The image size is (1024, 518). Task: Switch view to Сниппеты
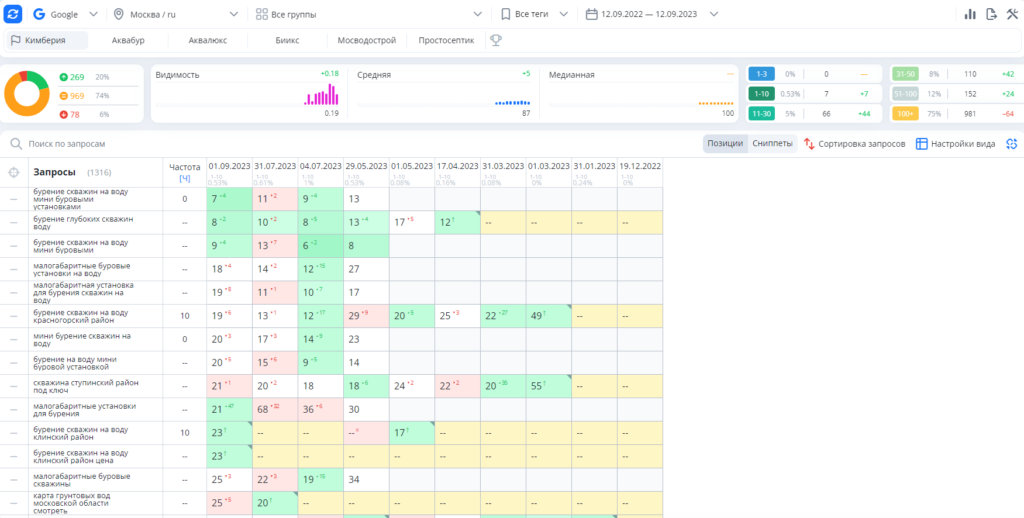tap(773, 144)
